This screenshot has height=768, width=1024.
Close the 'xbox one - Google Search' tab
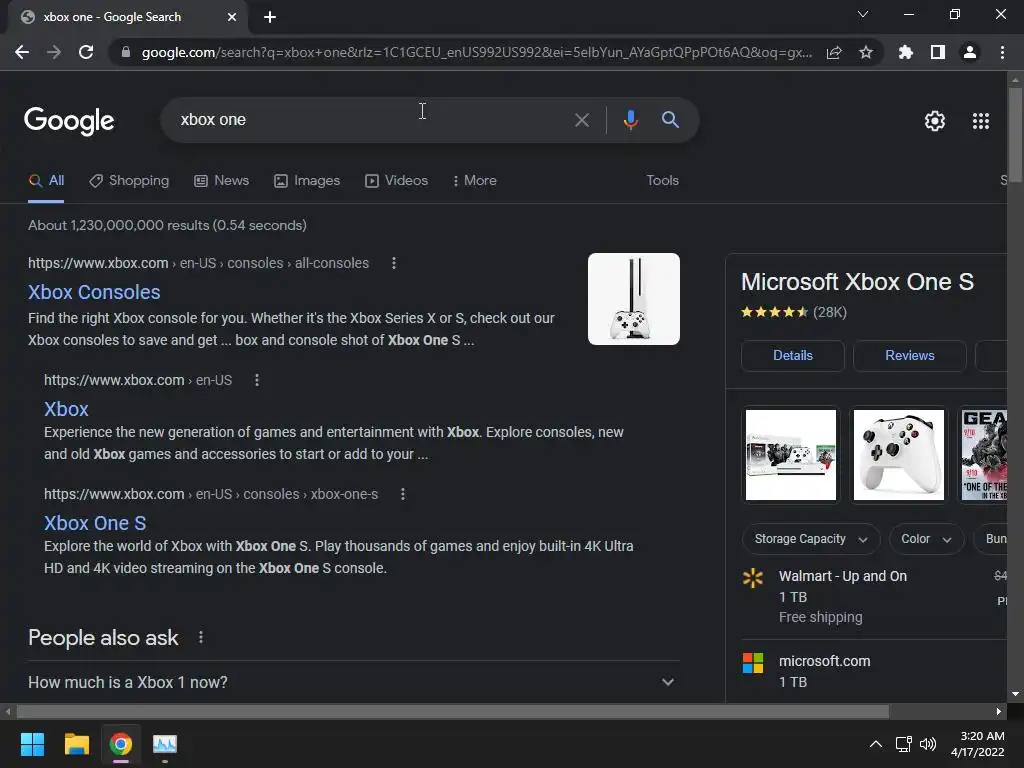232,17
